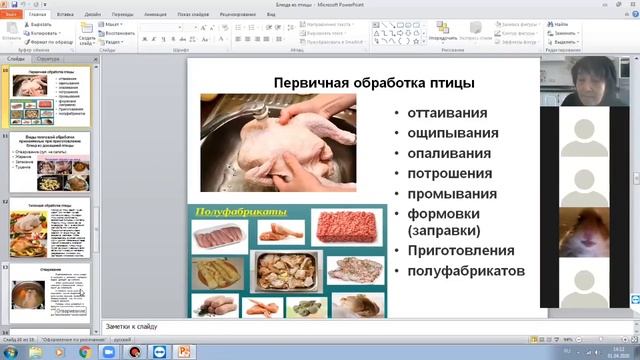Open line spacing options
The image size is (640, 360).
click(x=291, y=27)
